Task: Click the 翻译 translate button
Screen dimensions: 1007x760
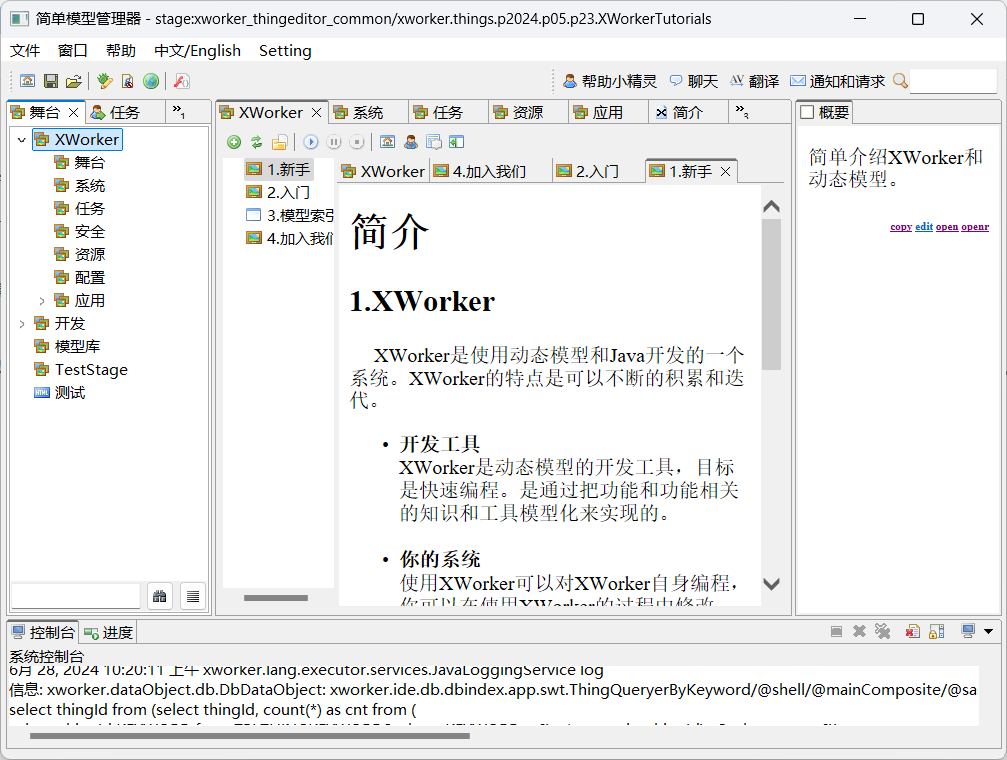Action: click(x=755, y=81)
